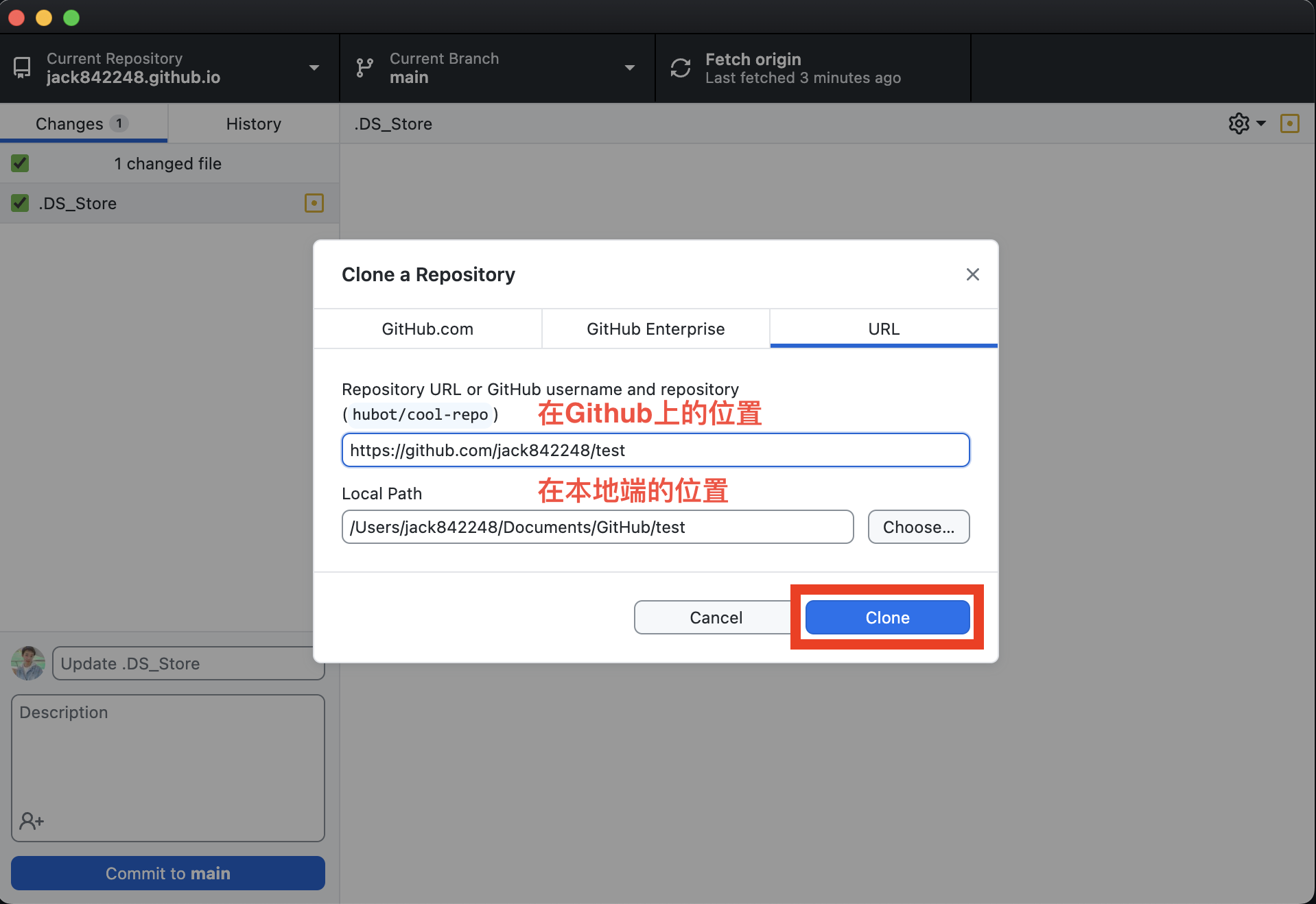Click the add co-authors icon
1316x904 pixels.
click(31, 821)
